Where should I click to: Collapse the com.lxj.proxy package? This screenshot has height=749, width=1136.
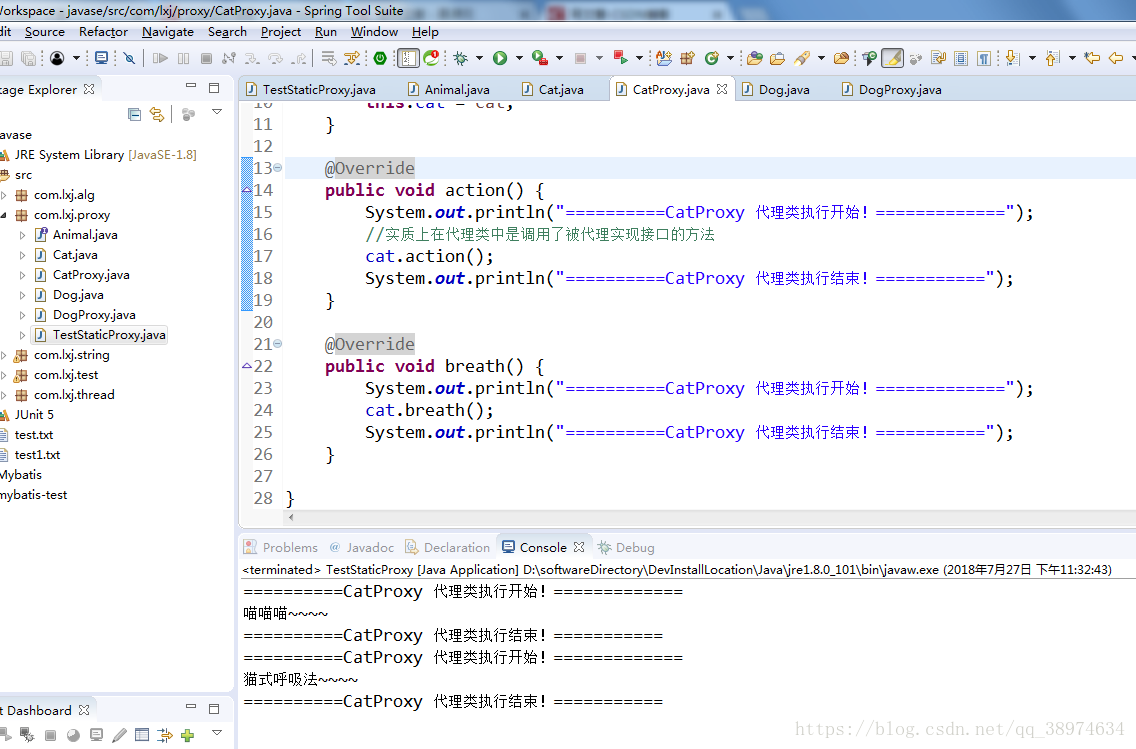point(4,215)
